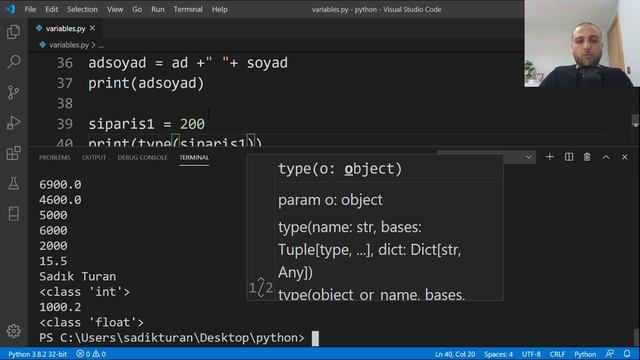640x360 pixels.
Task: Select Python language mode in status bar
Action: [x=585, y=354]
